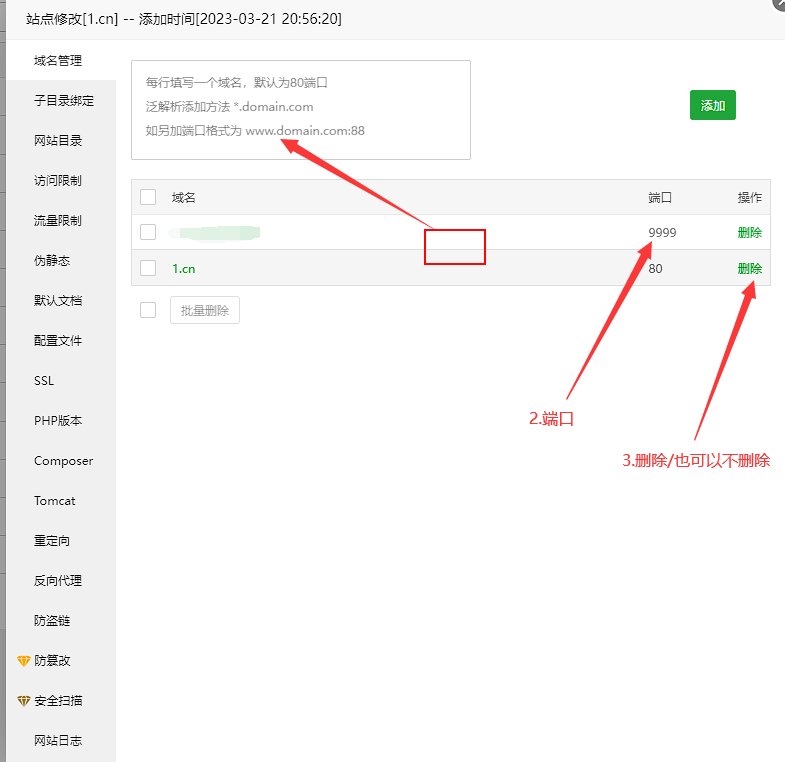The width and height of the screenshot is (785, 762).
Task: Click the diamond icon beside 防篡改
Action: (x=24, y=661)
